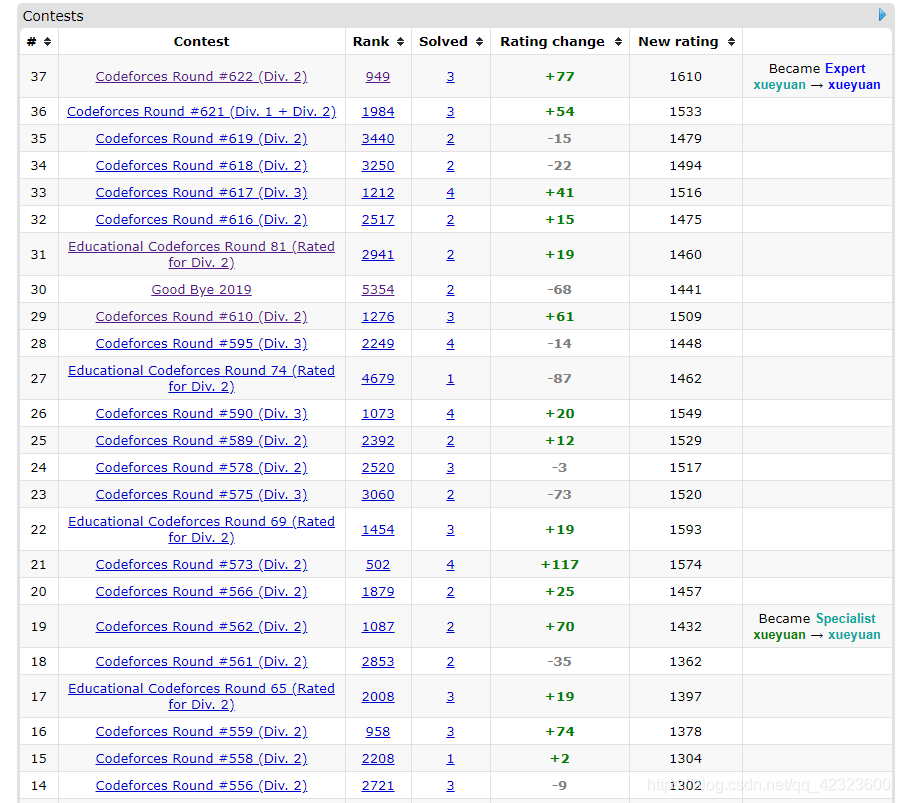Viewport: 900px width, 803px height.
Task: Click rank 3440 link
Action: click(x=378, y=138)
